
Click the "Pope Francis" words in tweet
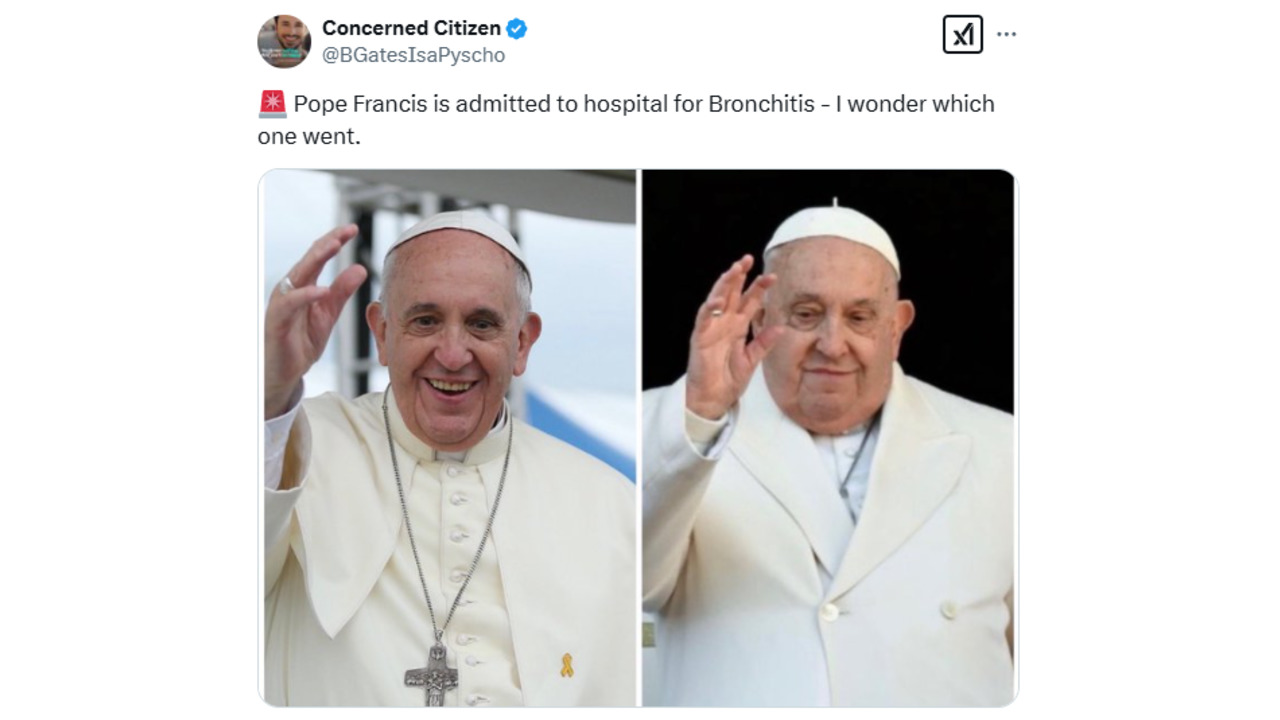click(x=360, y=104)
